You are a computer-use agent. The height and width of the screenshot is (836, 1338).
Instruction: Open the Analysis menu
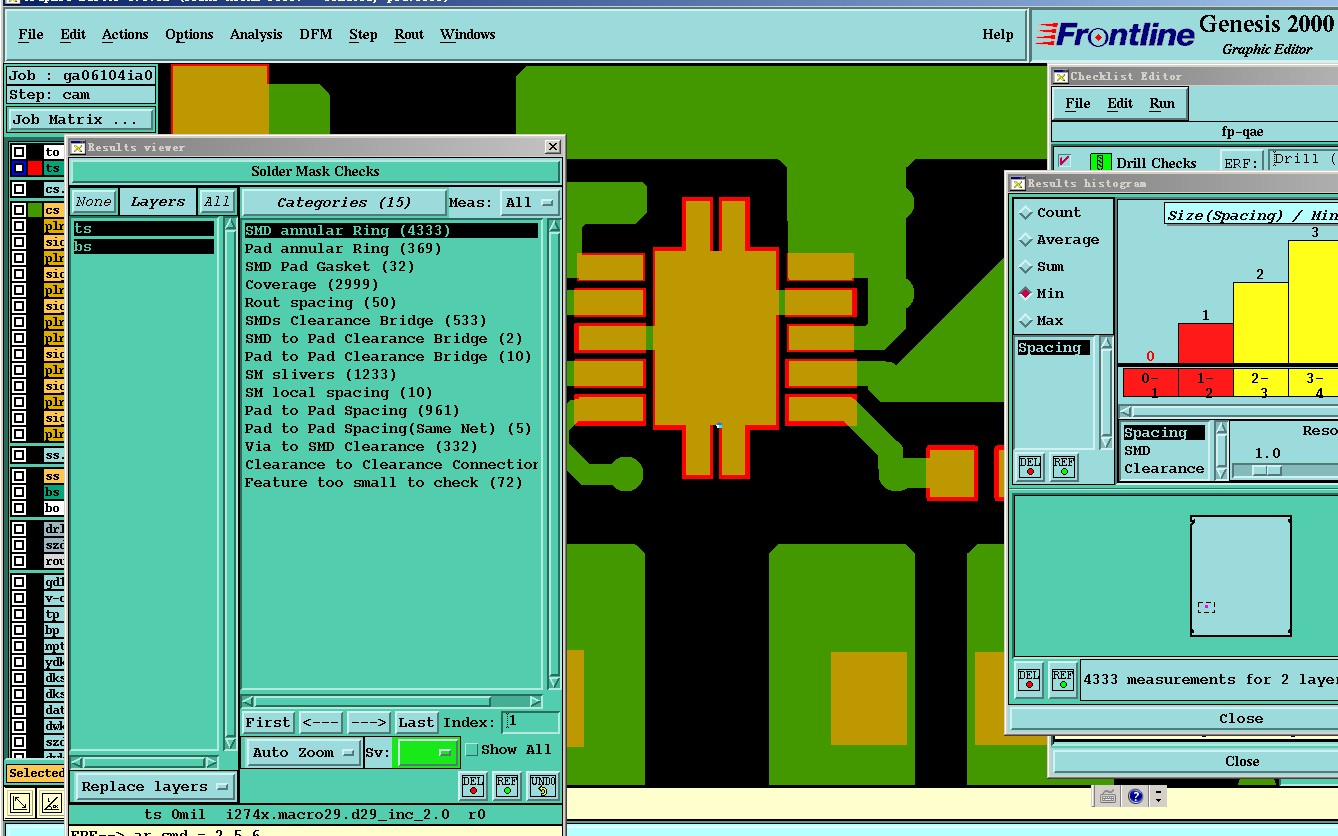(x=256, y=34)
